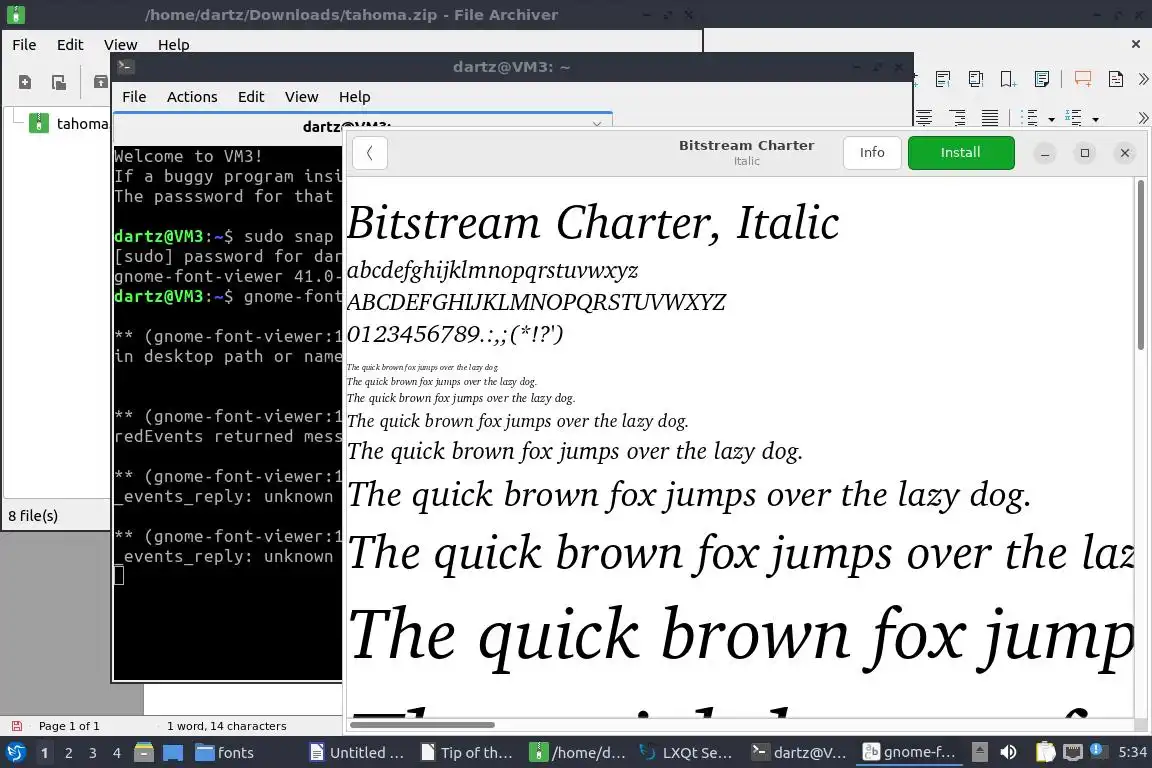Open Help menu in File Archiver
The height and width of the screenshot is (768, 1152).
pyautogui.click(x=173, y=45)
